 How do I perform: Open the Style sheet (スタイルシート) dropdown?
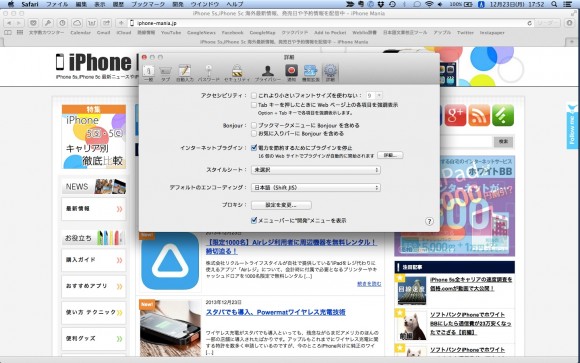click(x=316, y=170)
